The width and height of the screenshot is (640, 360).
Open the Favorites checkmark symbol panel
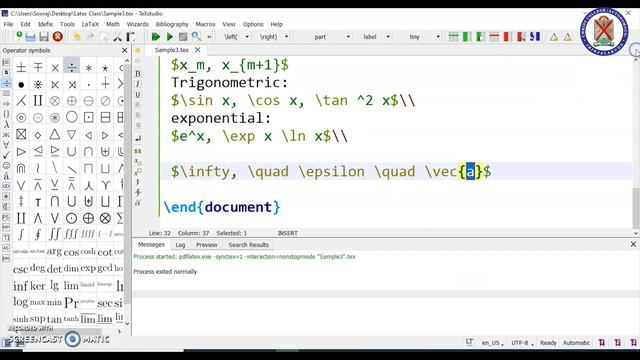click(x=6, y=155)
